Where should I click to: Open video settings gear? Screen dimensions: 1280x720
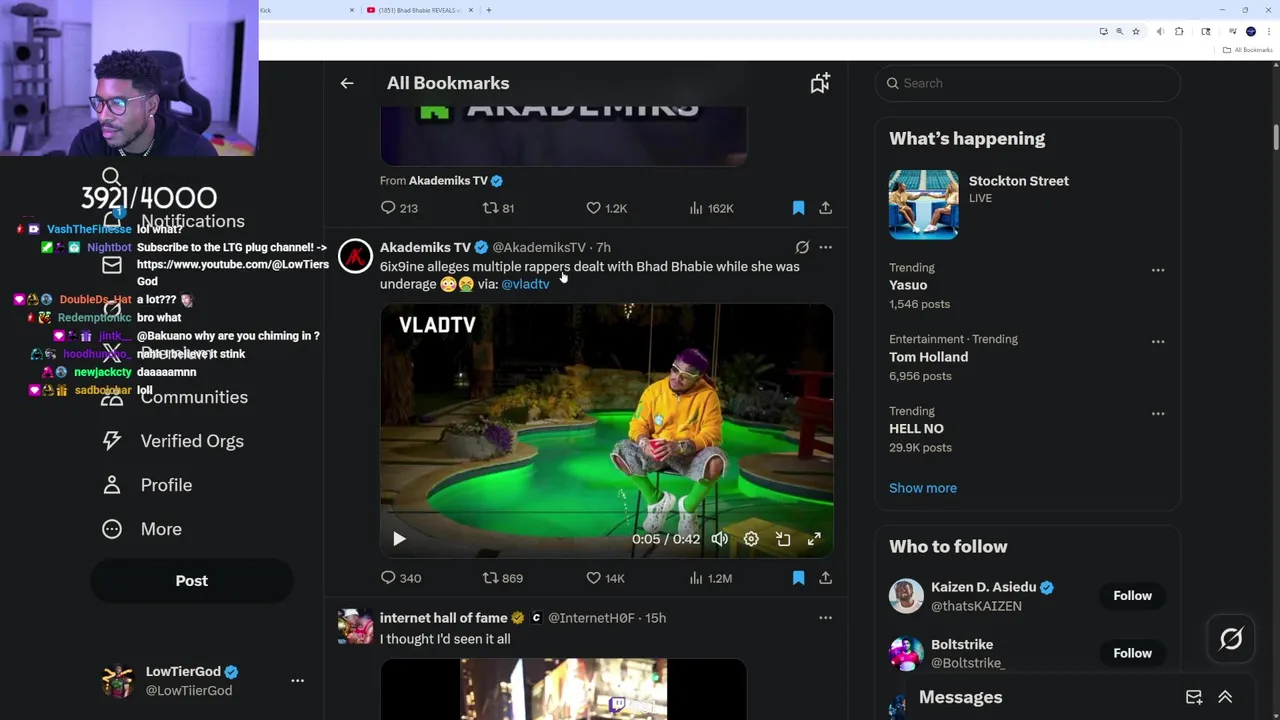tap(751, 539)
